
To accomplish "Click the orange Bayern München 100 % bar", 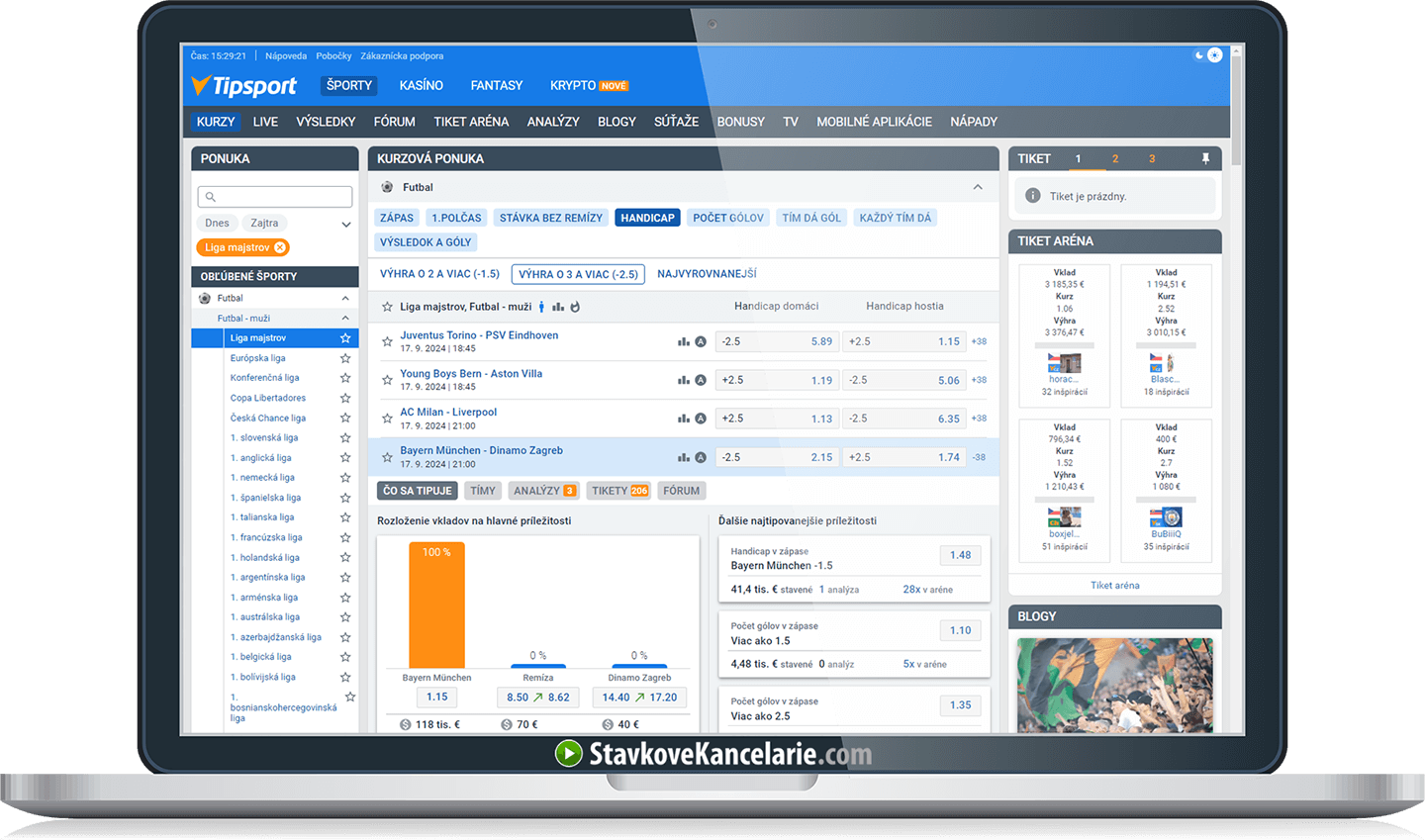I will tap(436, 605).
